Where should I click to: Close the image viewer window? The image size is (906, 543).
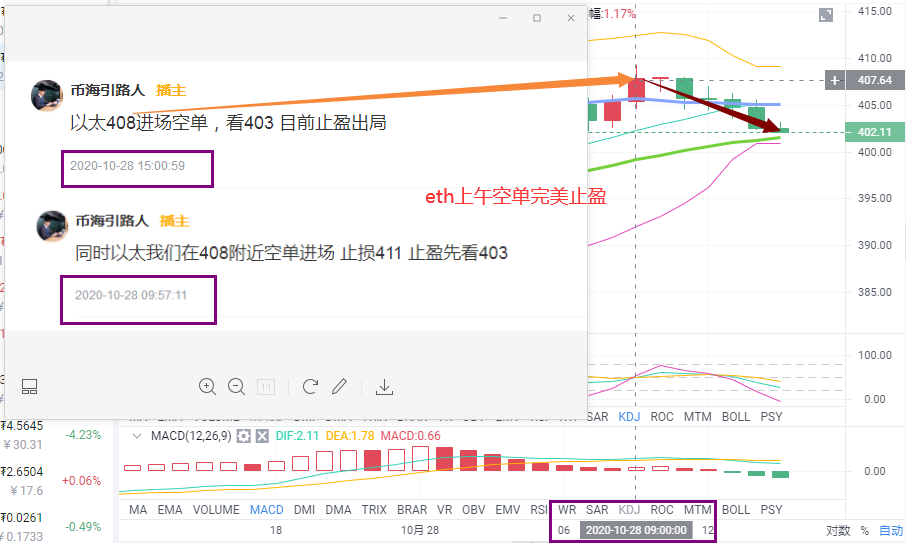coord(571,18)
